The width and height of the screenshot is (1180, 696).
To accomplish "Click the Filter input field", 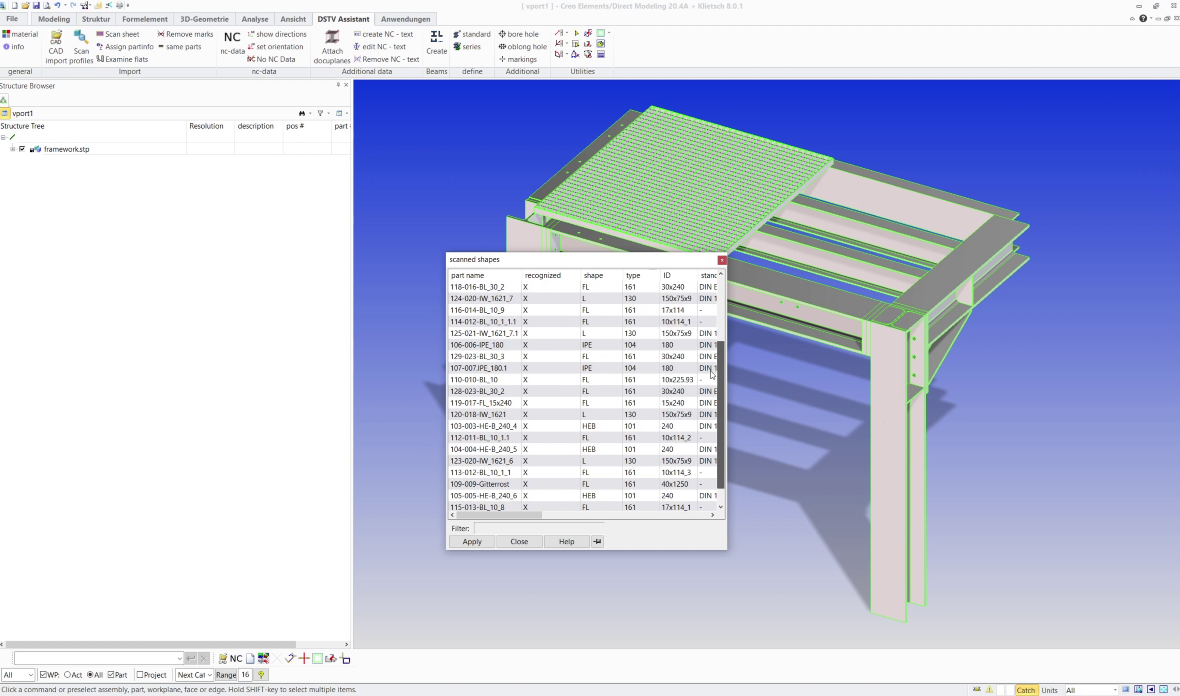I will (x=538, y=528).
